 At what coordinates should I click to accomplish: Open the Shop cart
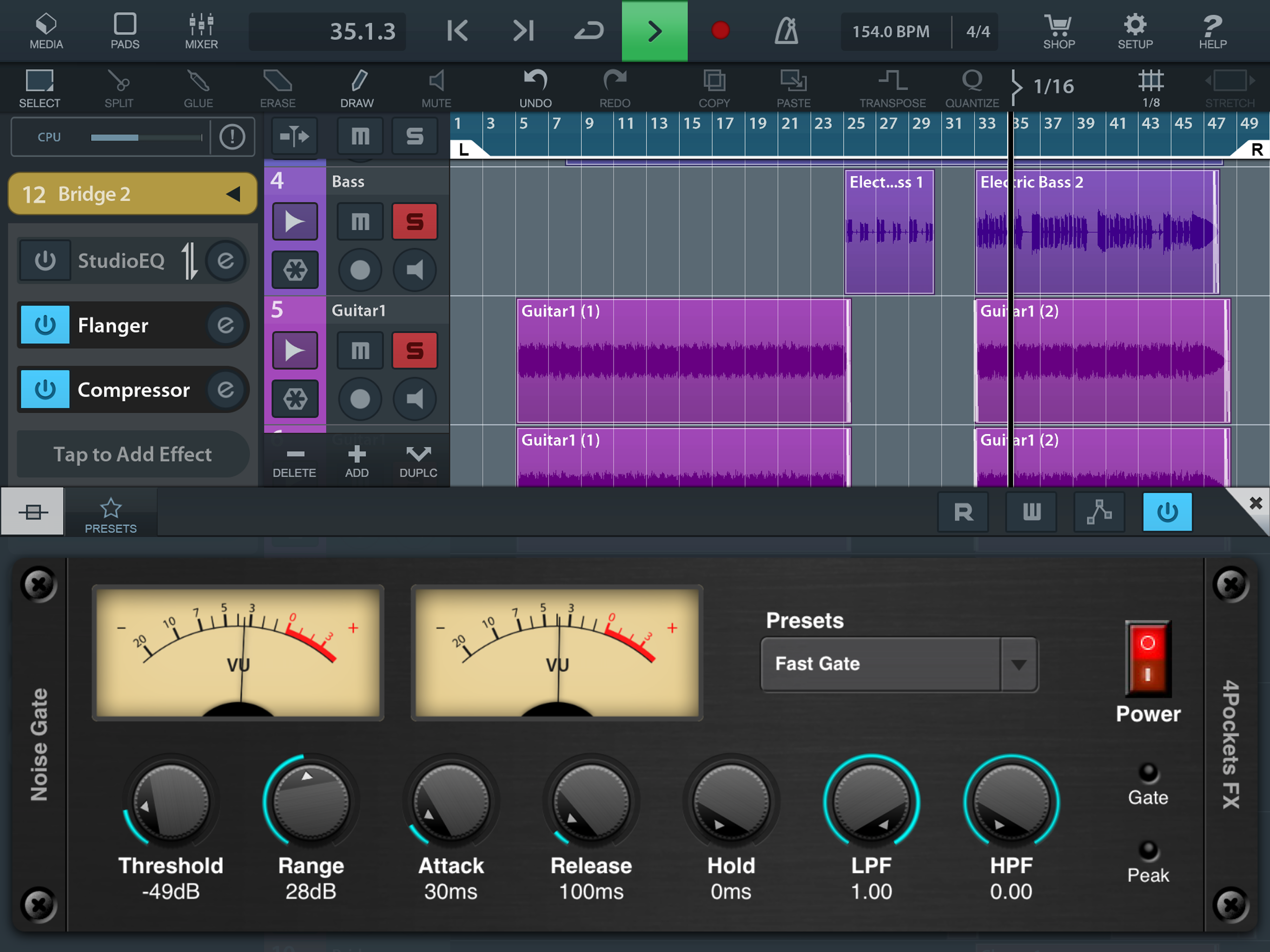pos(1058,31)
